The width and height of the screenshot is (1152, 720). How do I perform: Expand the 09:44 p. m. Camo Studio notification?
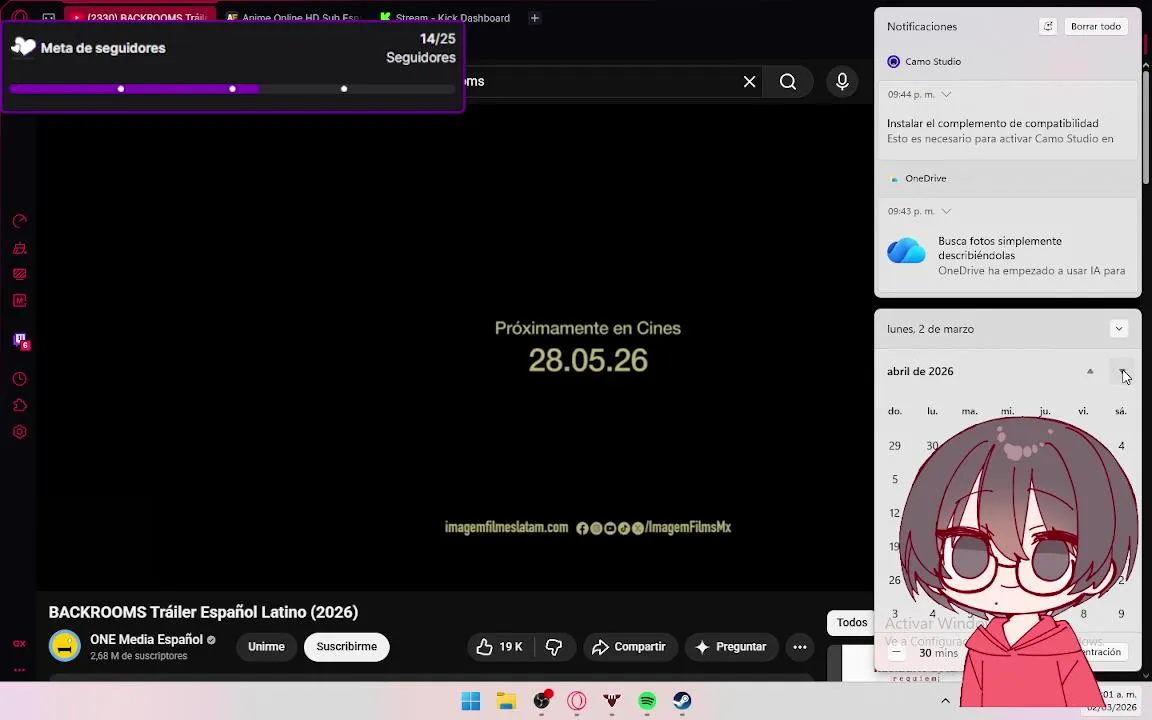coord(946,94)
